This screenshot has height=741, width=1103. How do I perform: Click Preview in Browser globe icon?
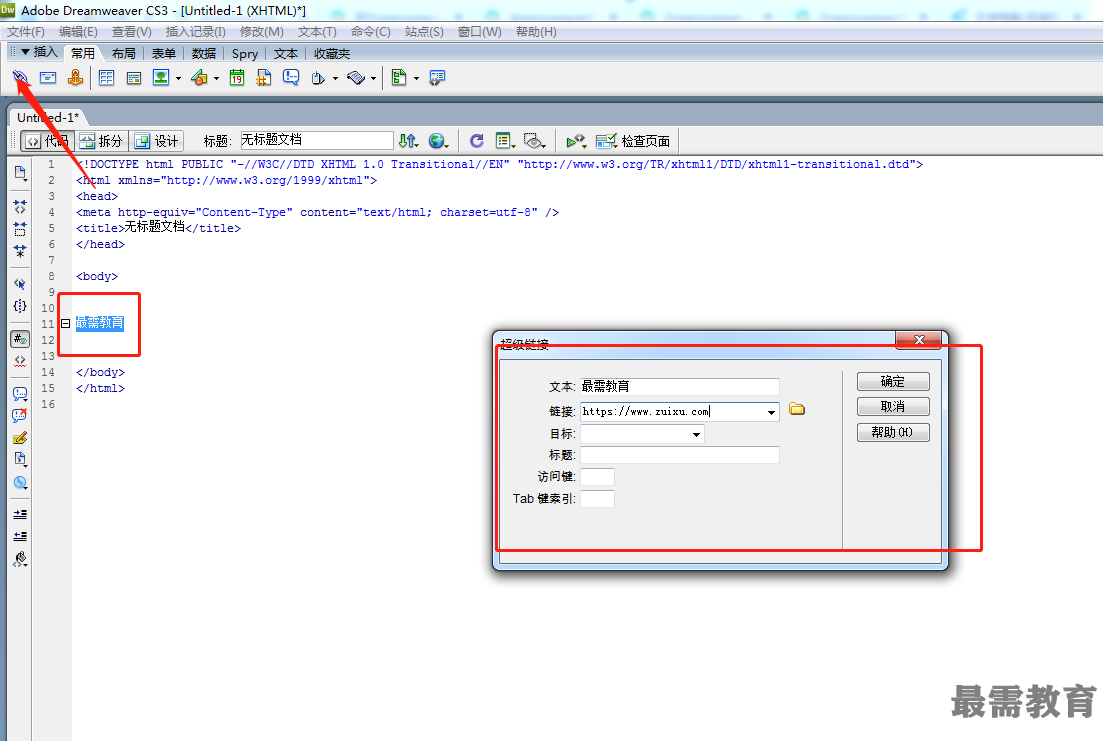438,141
